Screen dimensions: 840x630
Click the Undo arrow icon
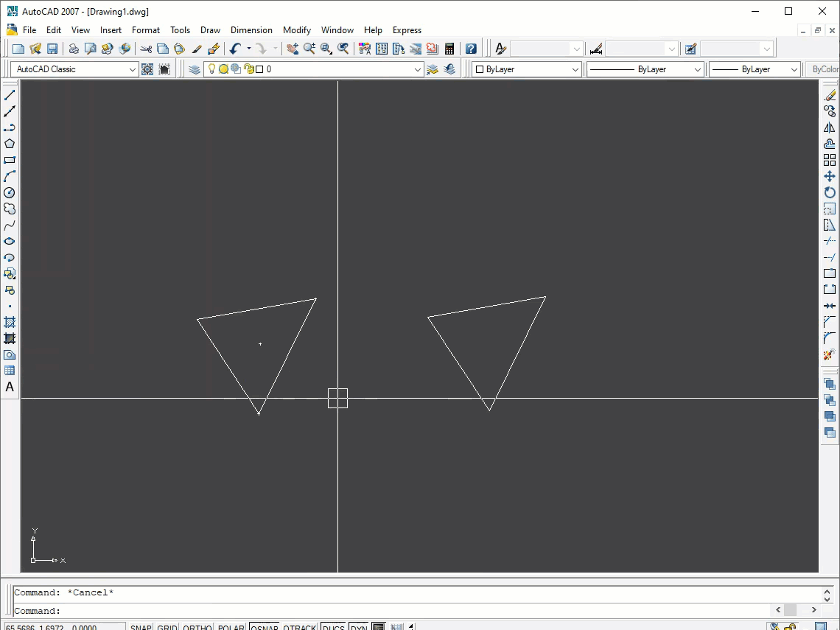click(x=235, y=49)
